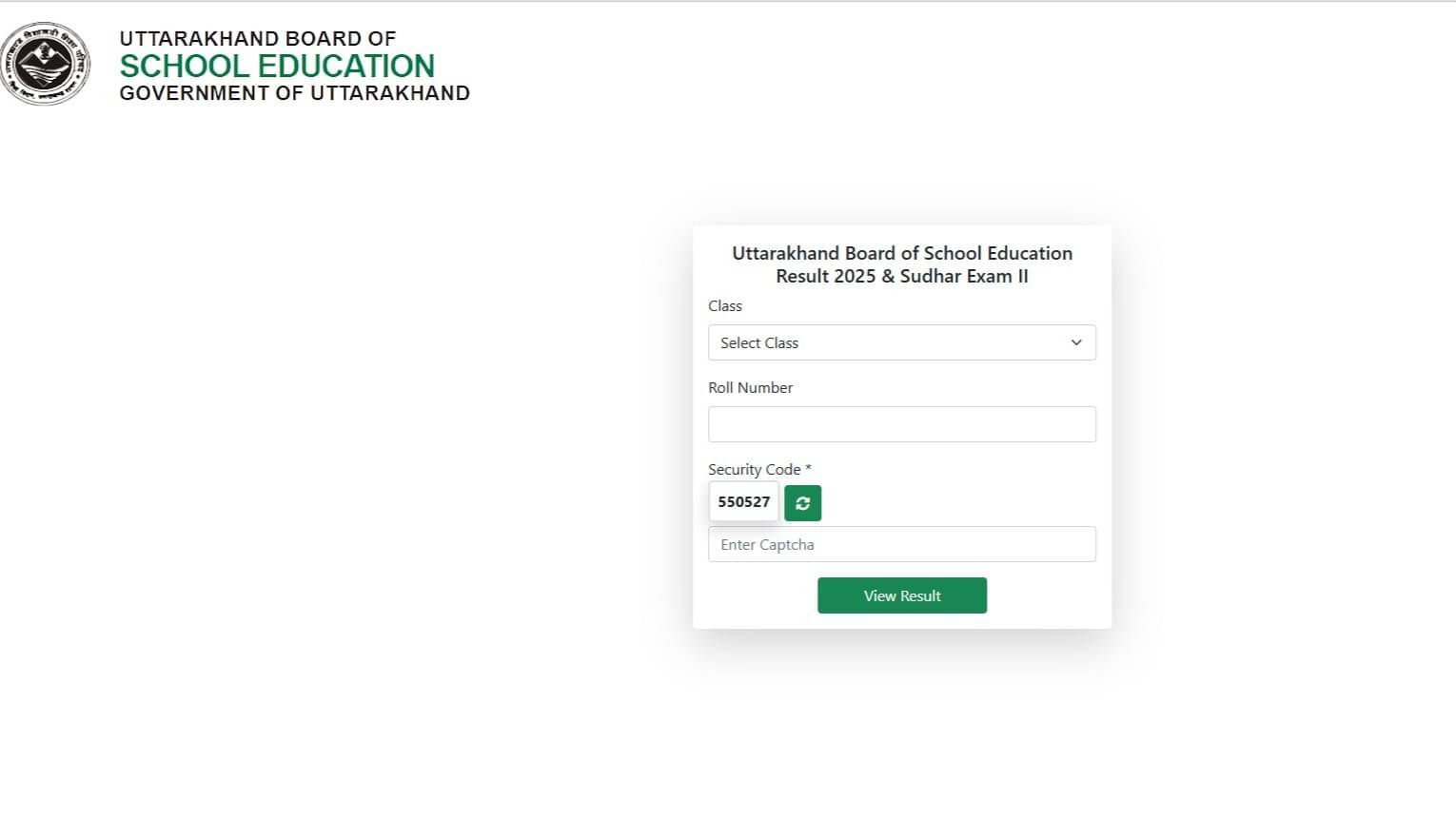Click the Roll Number input field
Viewport: 1456px width, 819px height.
tap(902, 423)
